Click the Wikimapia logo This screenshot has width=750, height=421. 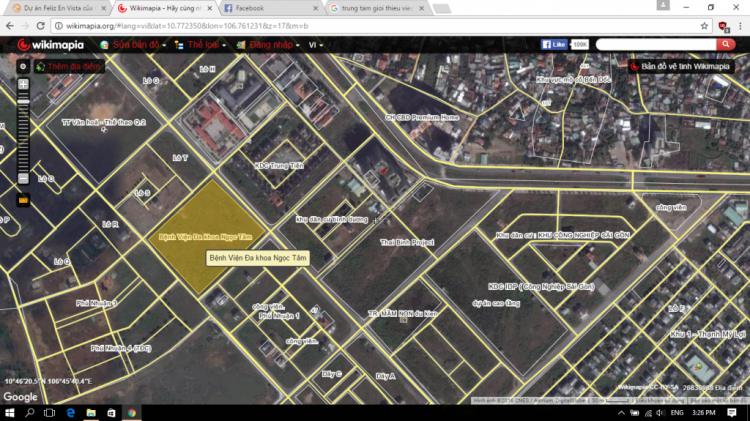[x=50, y=45]
